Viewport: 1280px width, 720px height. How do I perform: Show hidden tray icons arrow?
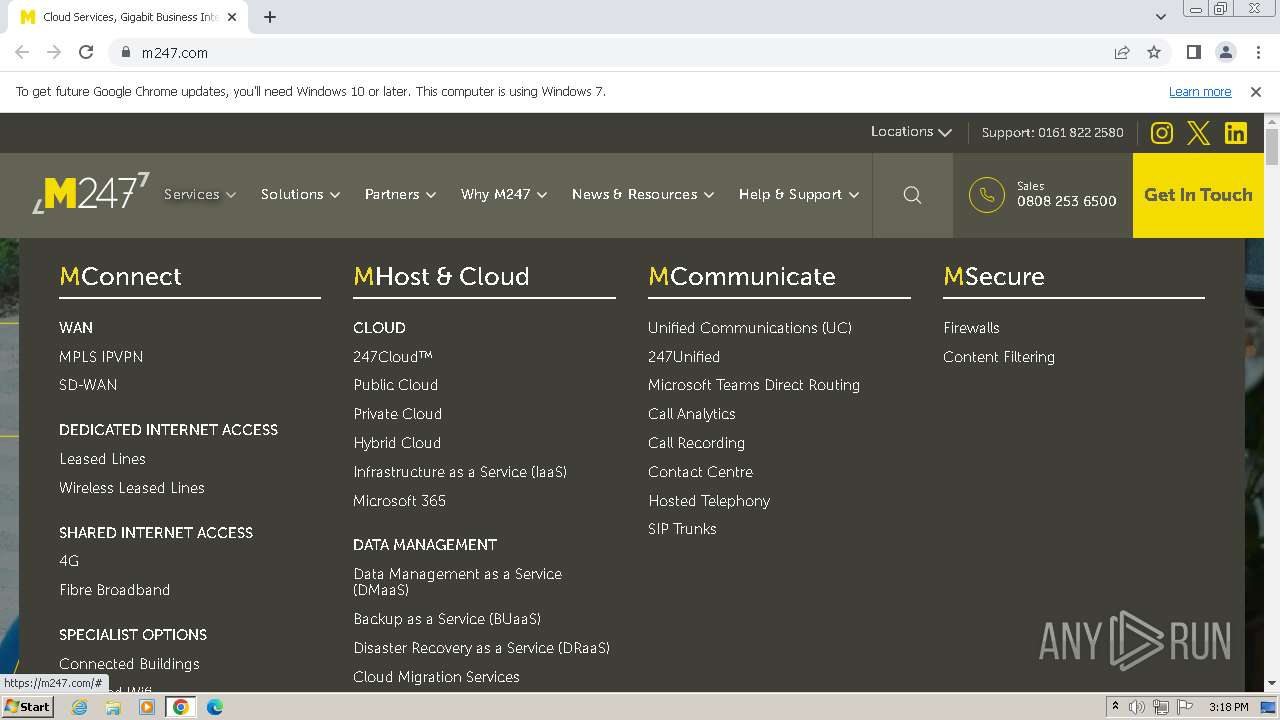pyautogui.click(x=1115, y=707)
